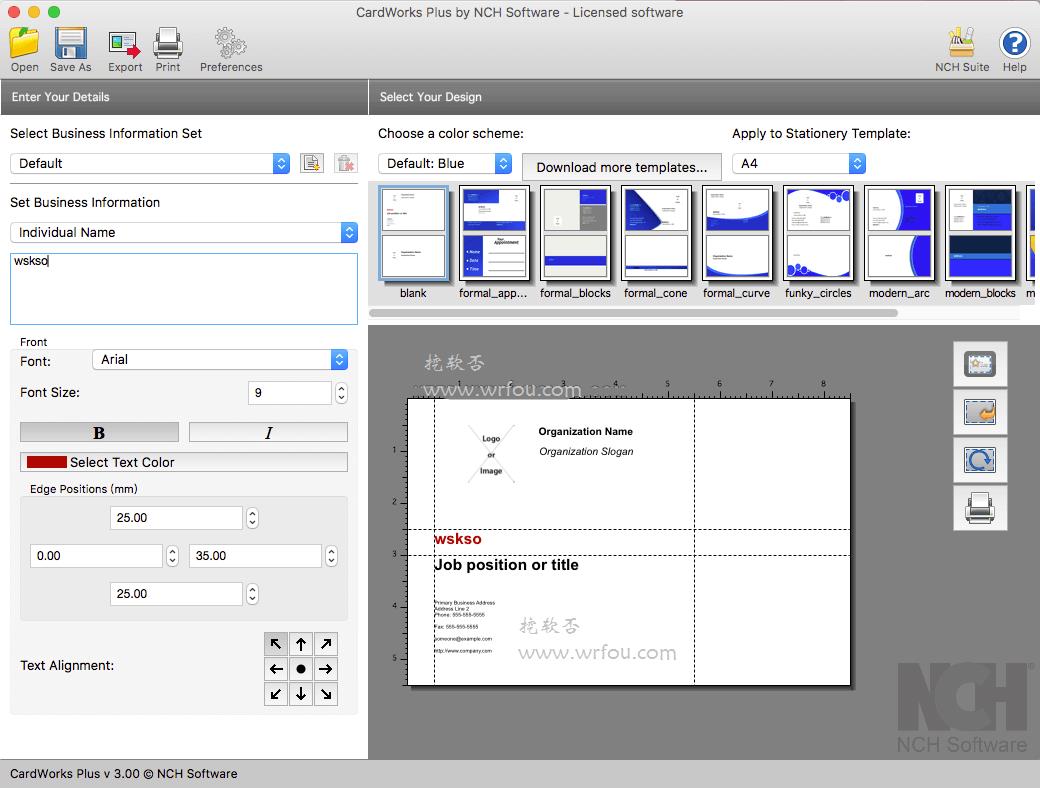Screen dimensions: 1040x788
Task: Click Select Text Color button
Action: click(x=184, y=462)
